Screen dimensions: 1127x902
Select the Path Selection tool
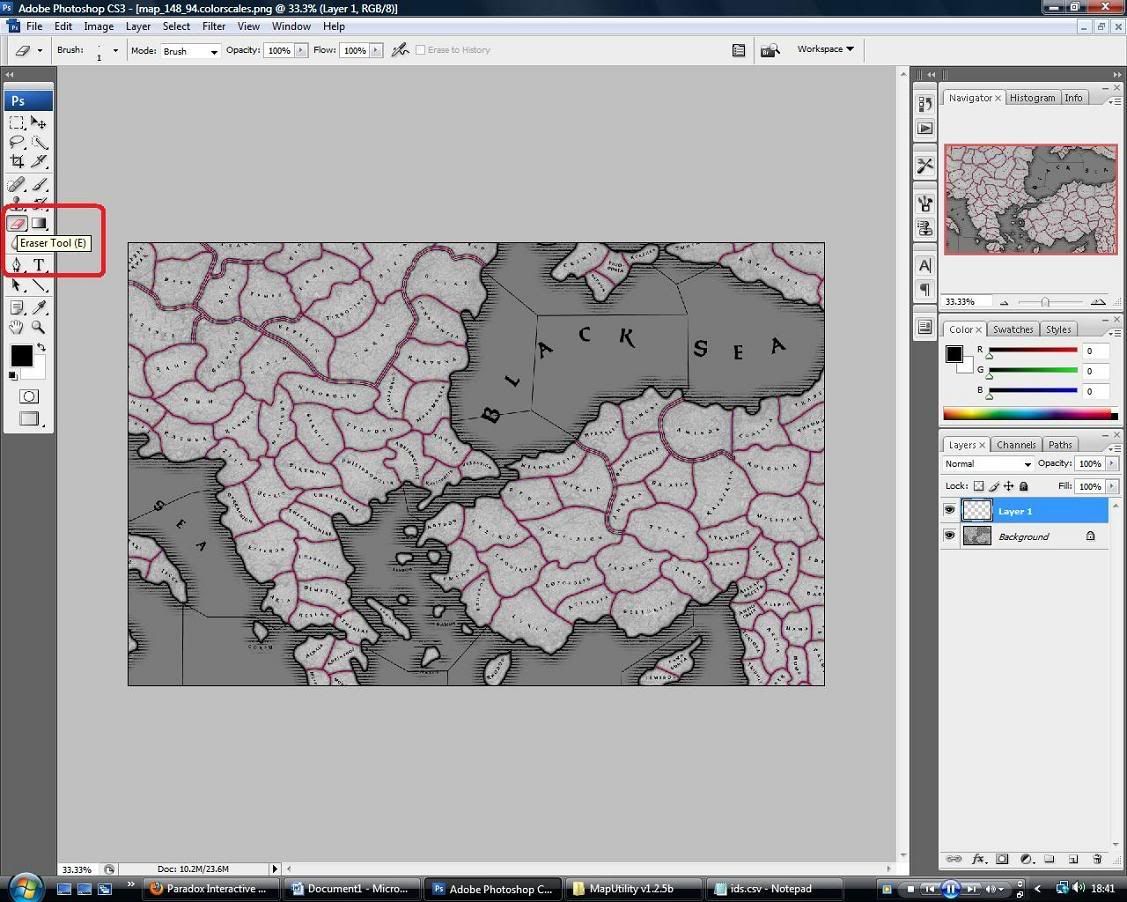17,285
